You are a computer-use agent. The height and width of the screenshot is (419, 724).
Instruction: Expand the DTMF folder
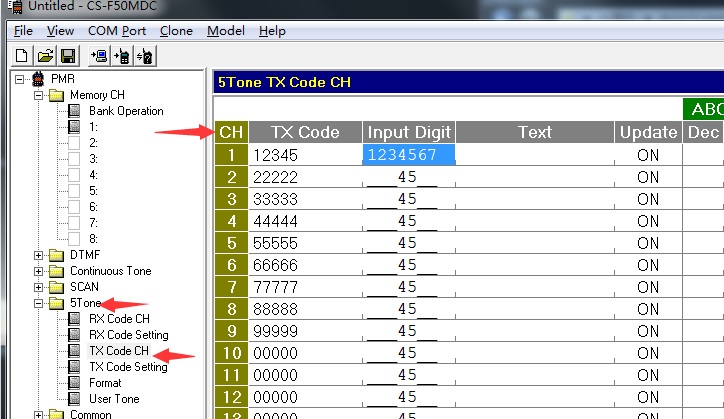[x=39, y=255]
